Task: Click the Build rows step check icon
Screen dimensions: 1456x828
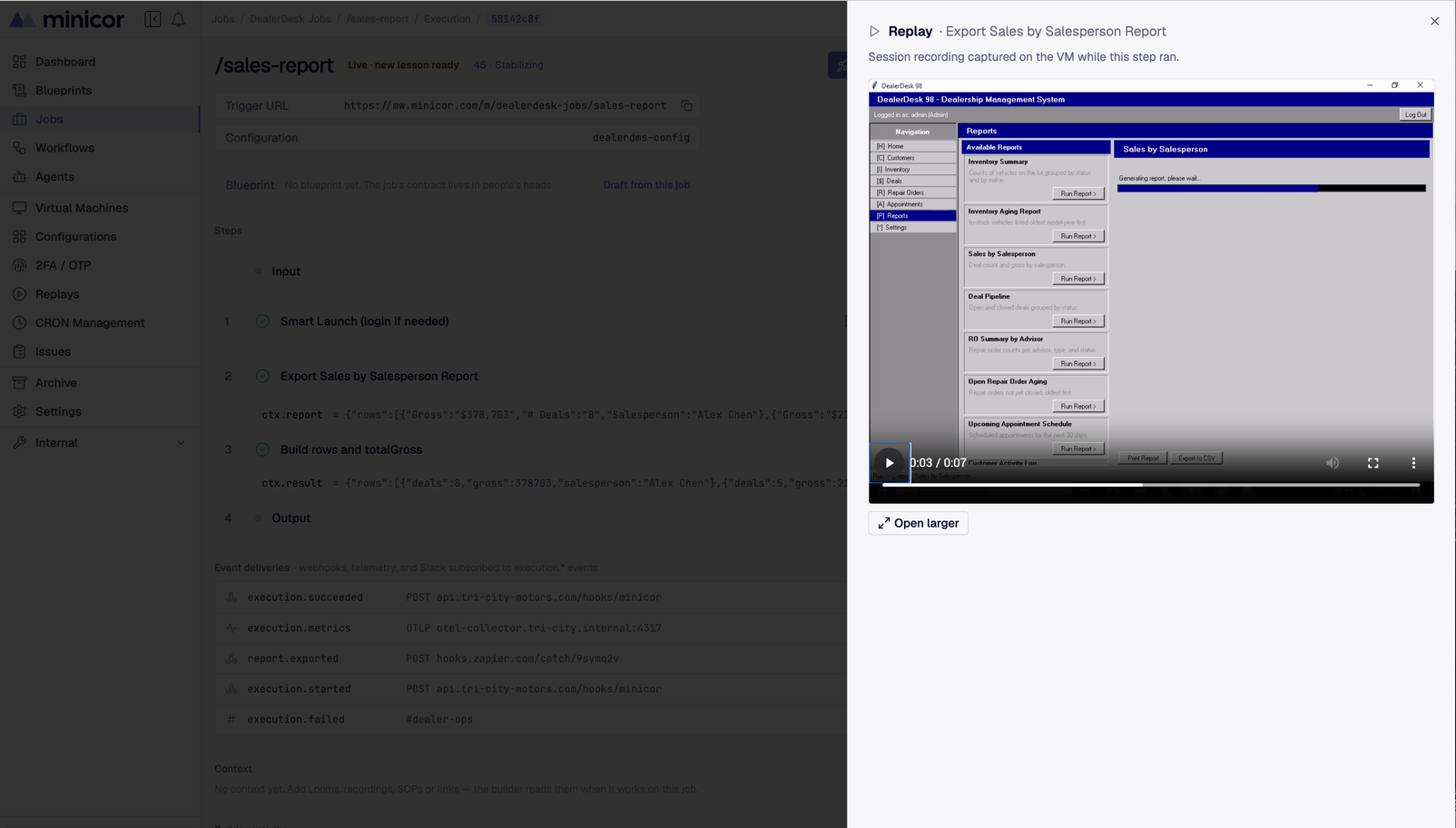Action: click(x=262, y=449)
